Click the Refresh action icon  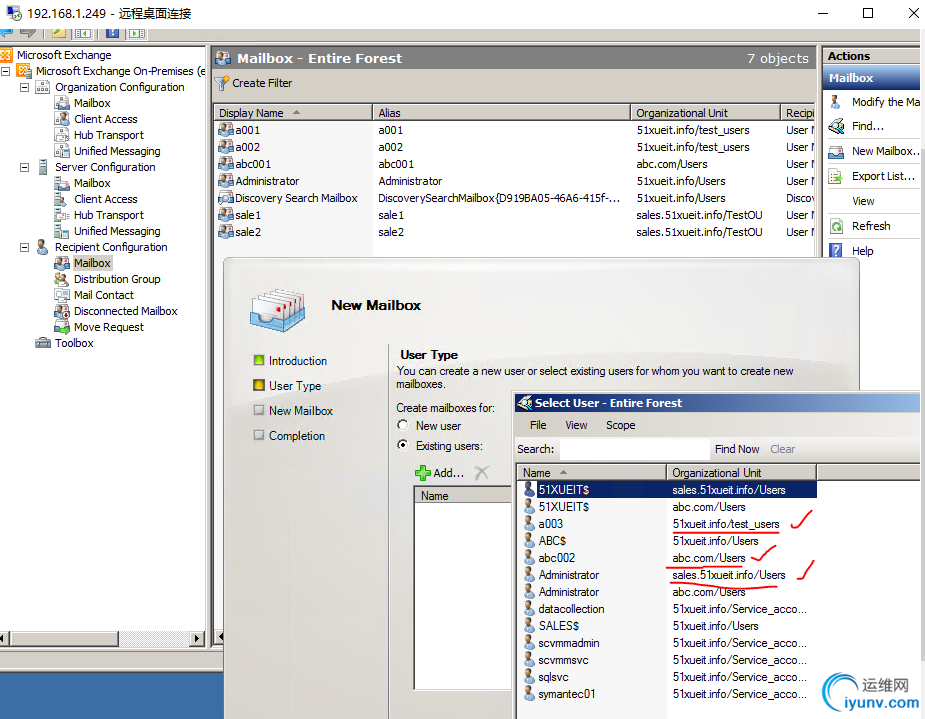pos(836,226)
